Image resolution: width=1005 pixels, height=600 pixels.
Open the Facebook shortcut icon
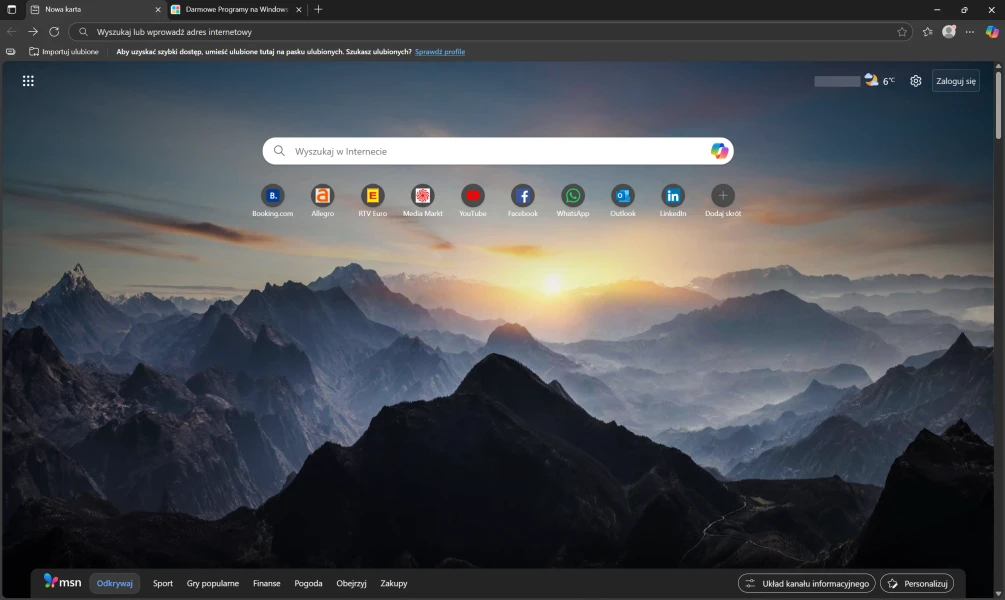(x=522, y=196)
